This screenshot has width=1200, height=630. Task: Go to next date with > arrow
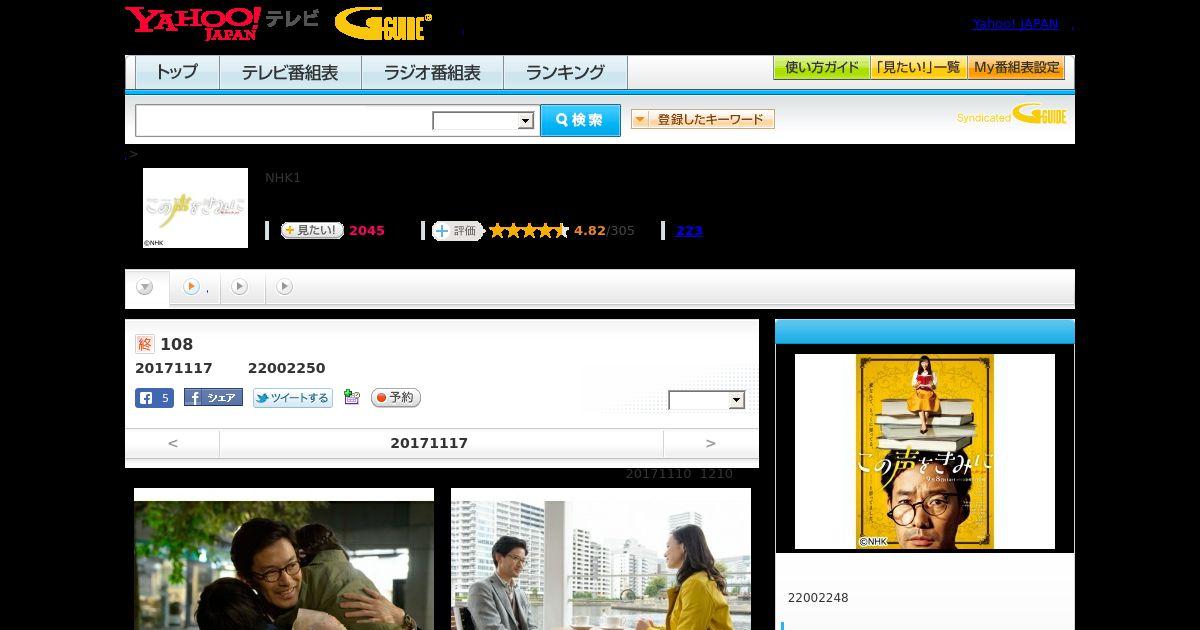[x=711, y=443]
